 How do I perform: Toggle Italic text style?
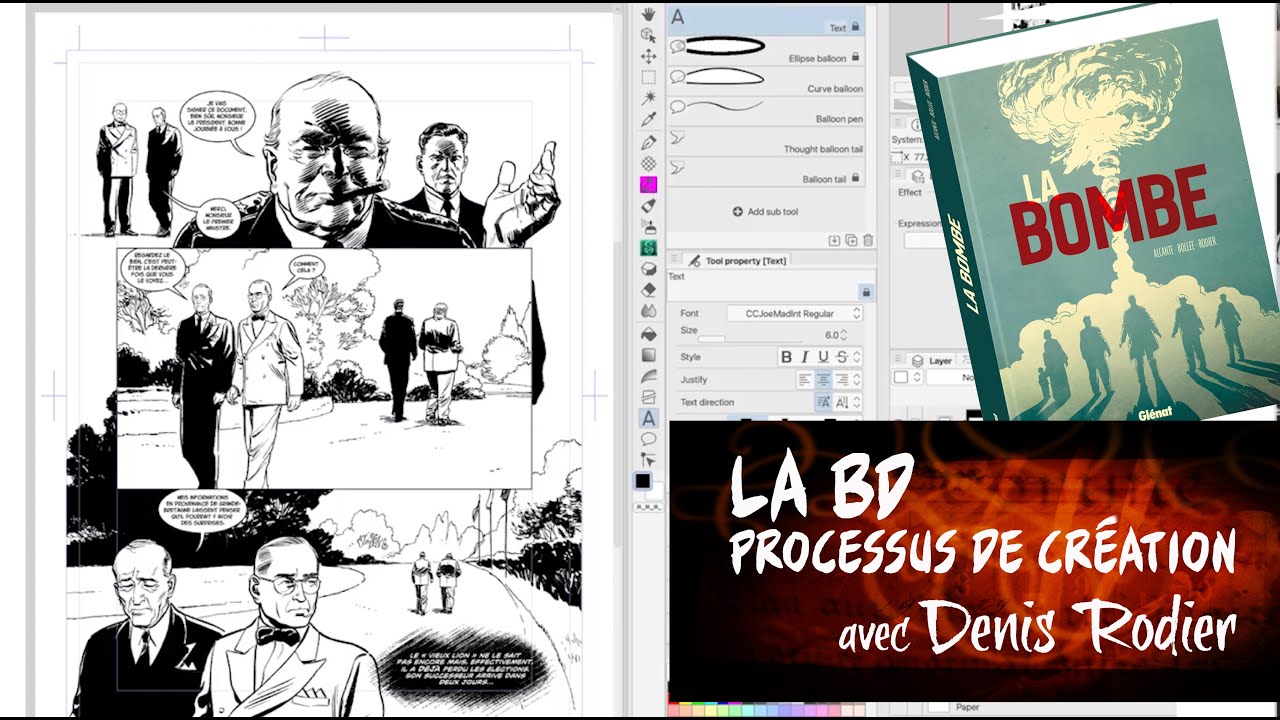pos(805,357)
